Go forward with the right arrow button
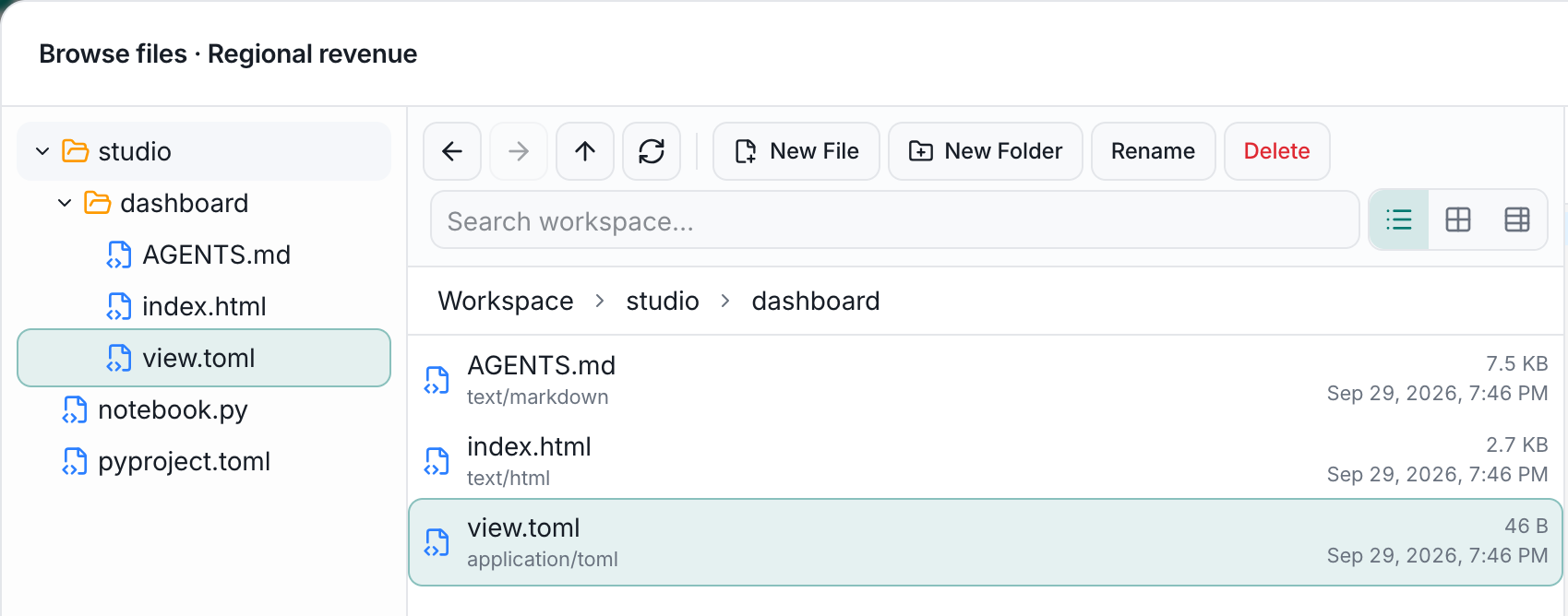The height and width of the screenshot is (616, 1568). click(x=519, y=151)
